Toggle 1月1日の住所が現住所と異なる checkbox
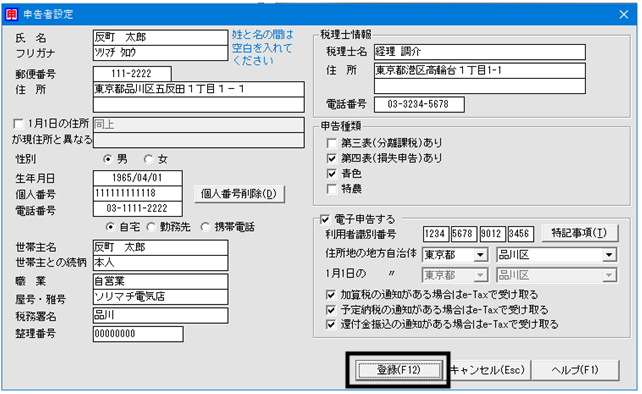 pos(18,124)
